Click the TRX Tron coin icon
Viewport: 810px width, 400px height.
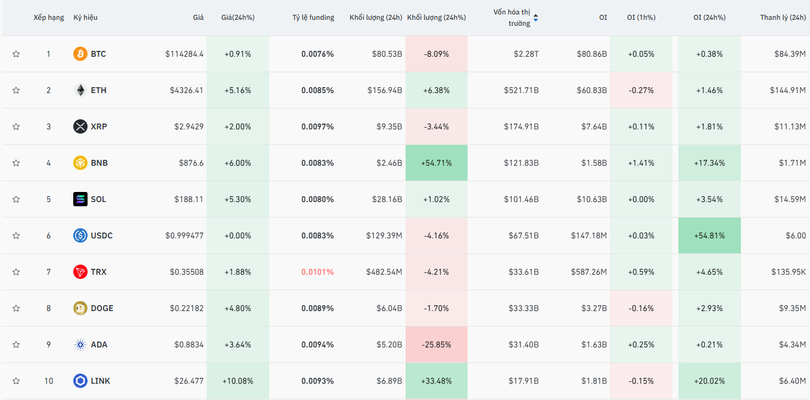[x=80, y=272]
